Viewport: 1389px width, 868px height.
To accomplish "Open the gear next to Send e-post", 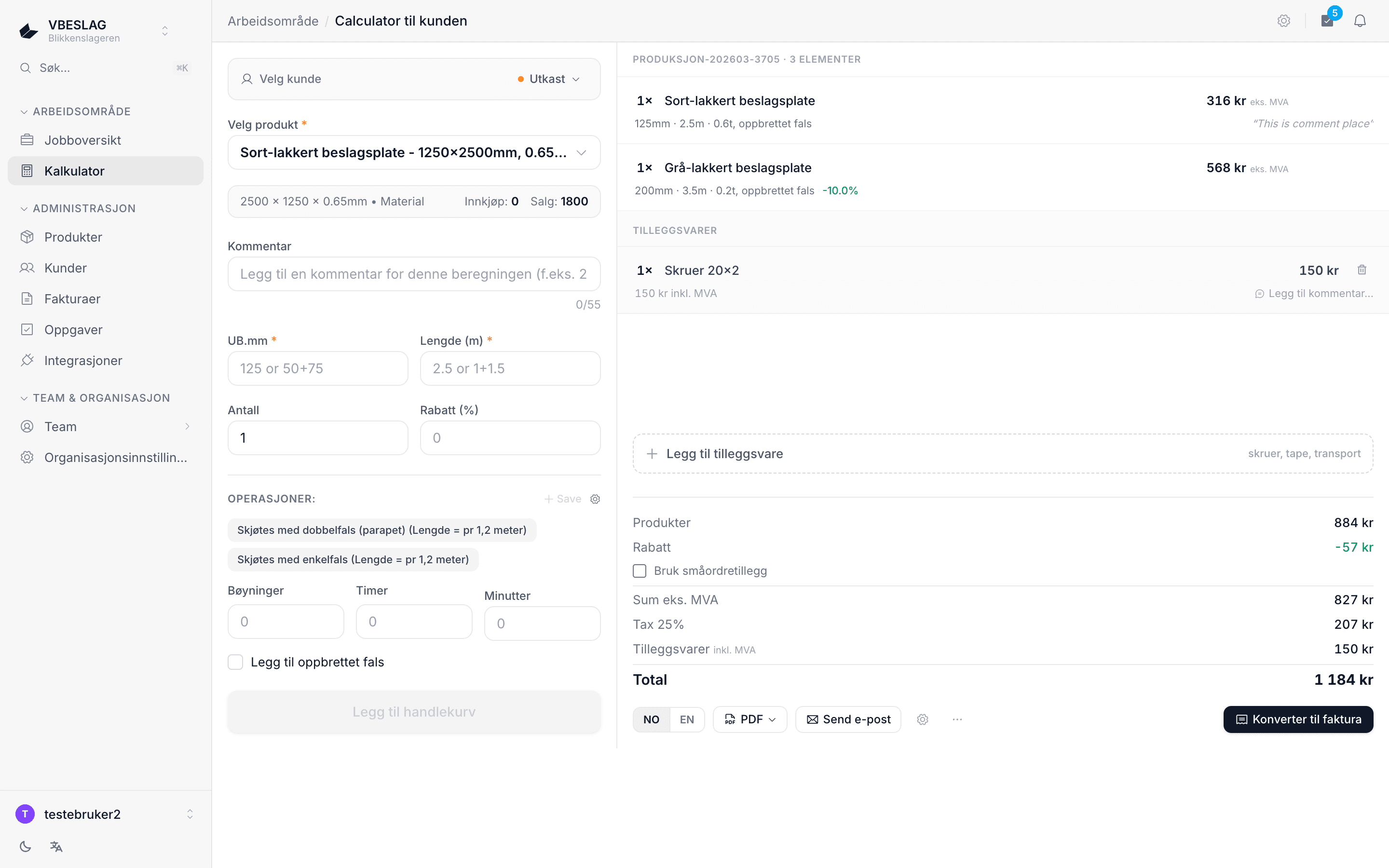I will coord(922,719).
